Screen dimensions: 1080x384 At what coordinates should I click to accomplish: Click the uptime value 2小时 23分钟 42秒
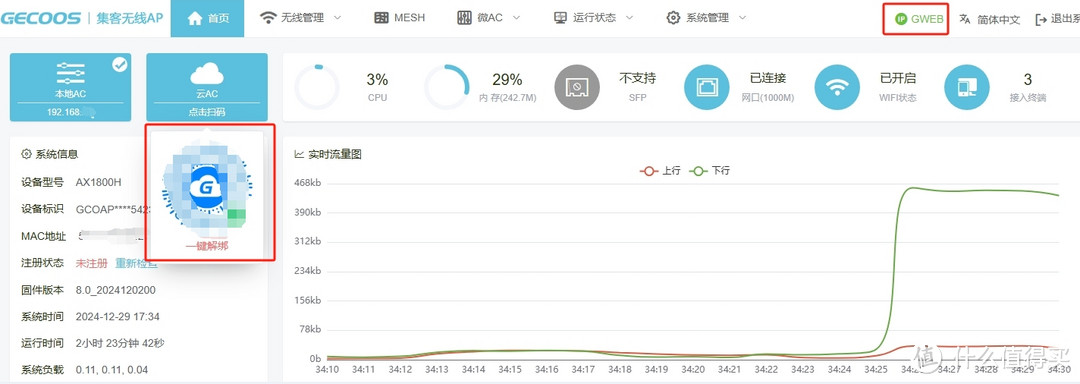pyautogui.click(x=120, y=343)
